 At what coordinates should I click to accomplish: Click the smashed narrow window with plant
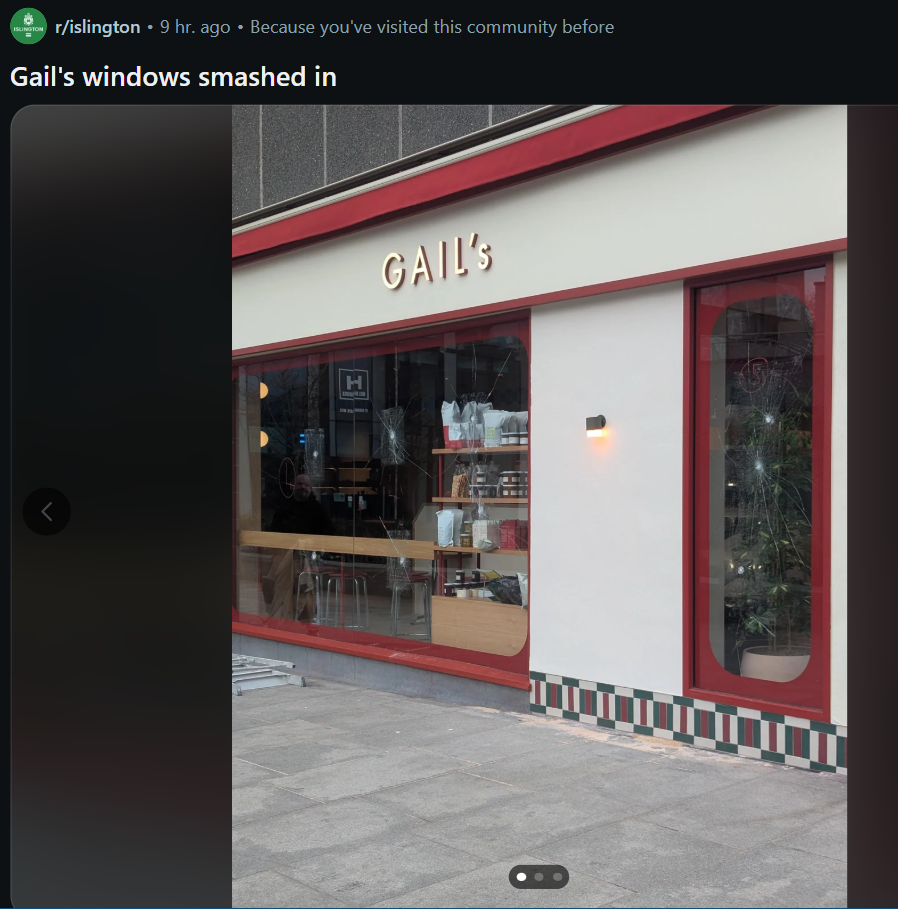[760, 490]
